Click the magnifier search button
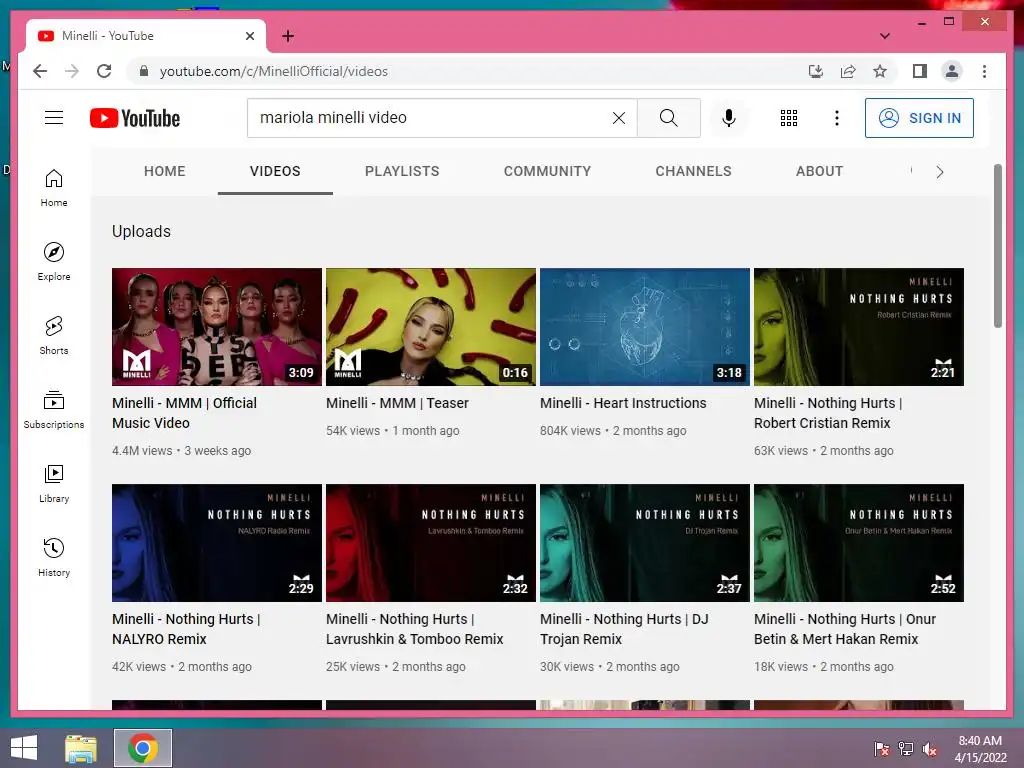 pos(669,118)
